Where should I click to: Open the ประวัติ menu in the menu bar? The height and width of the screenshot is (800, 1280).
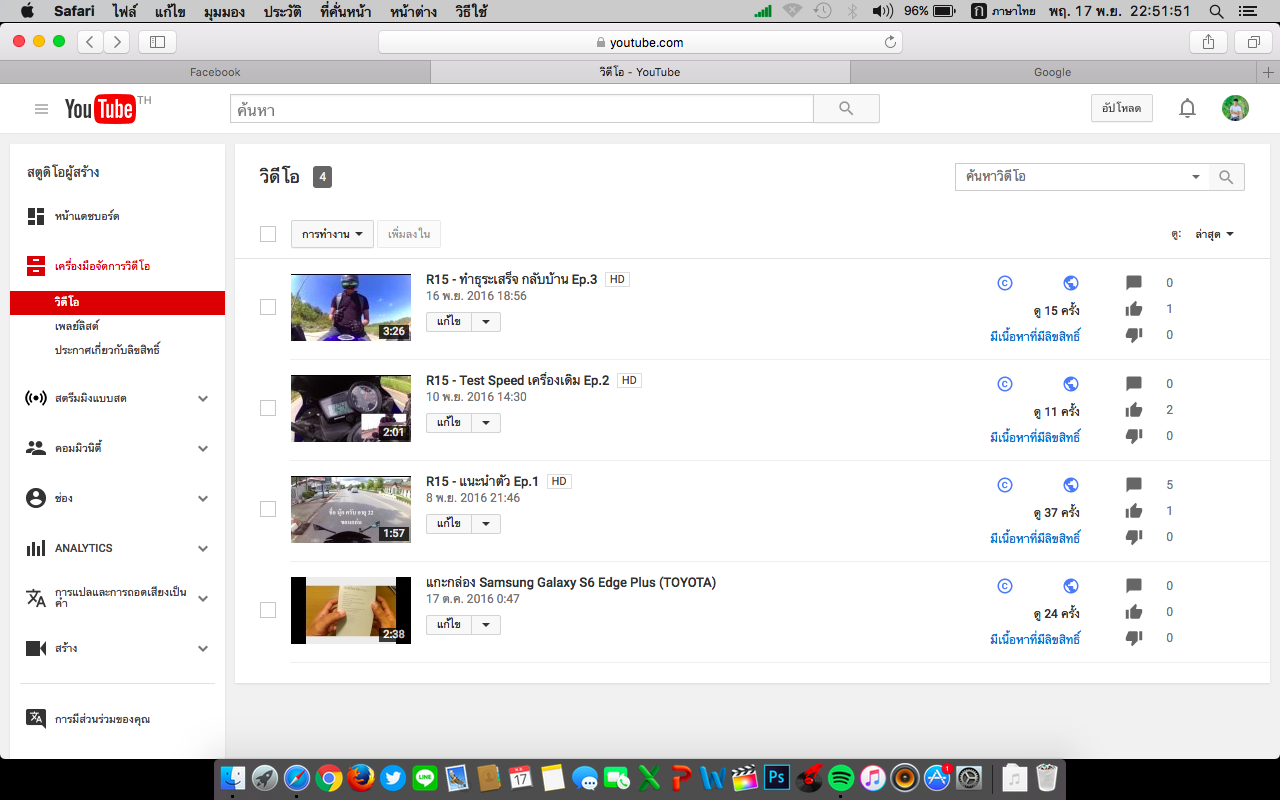[x=283, y=11]
